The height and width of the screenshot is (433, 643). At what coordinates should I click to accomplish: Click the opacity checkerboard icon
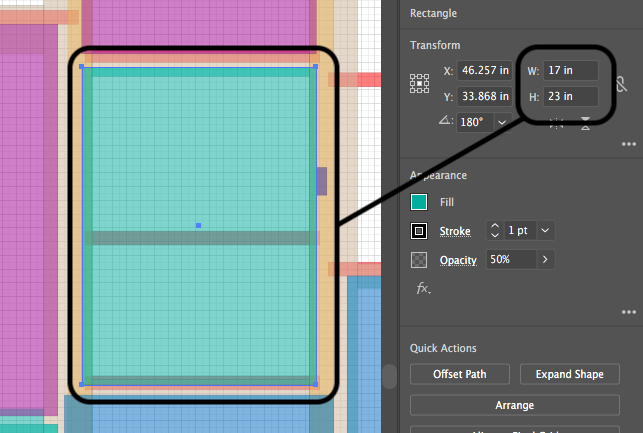coord(419,260)
